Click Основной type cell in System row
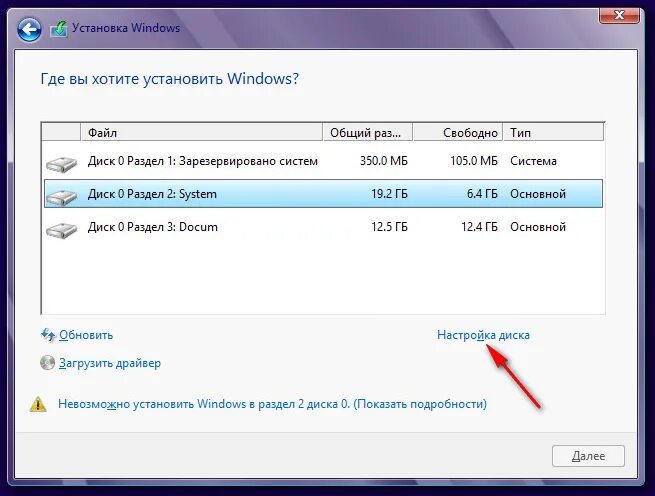The width and height of the screenshot is (655, 496). pos(538,194)
